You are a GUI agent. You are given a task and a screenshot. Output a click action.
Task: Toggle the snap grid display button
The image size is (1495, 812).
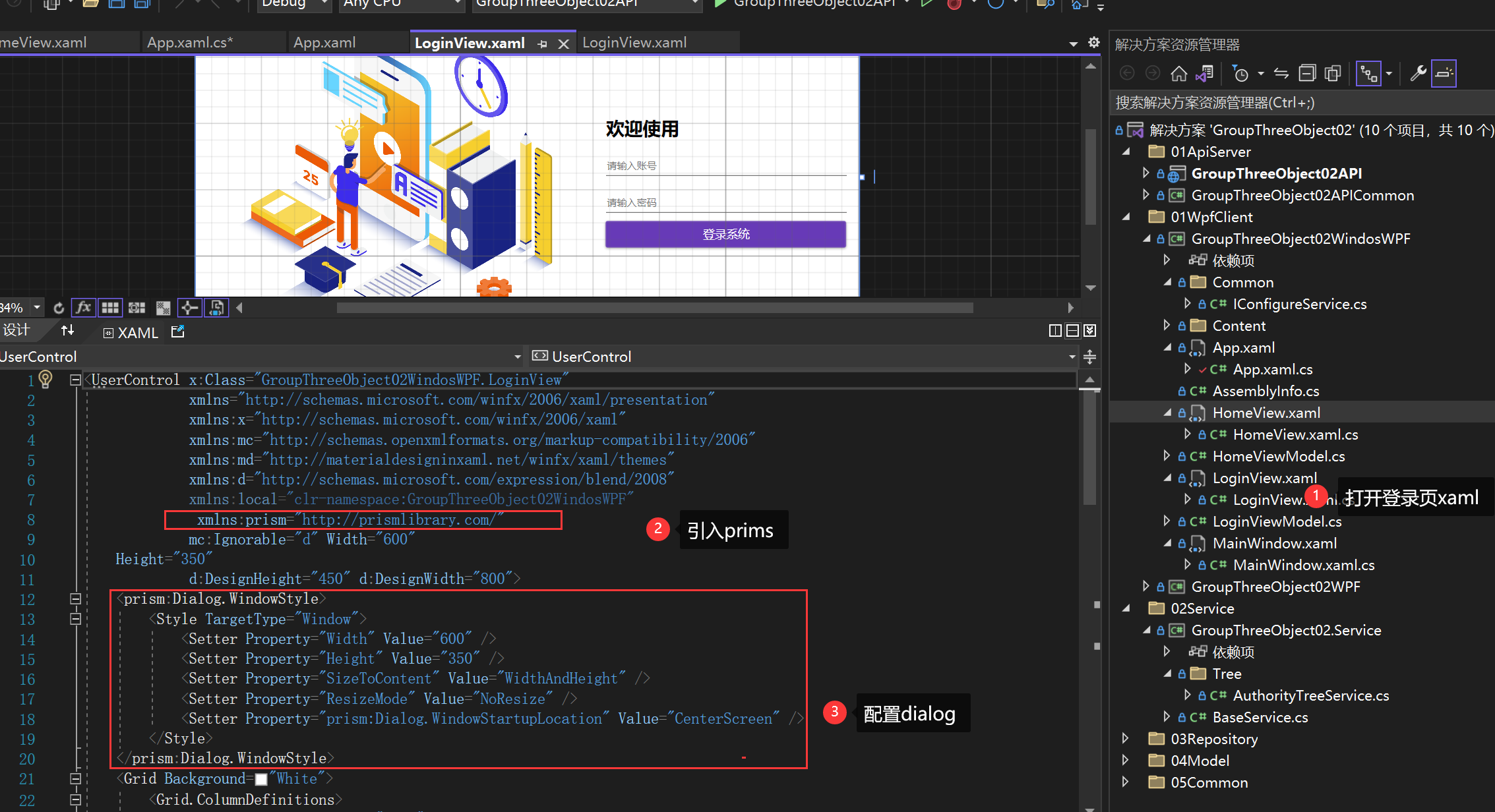click(109, 308)
